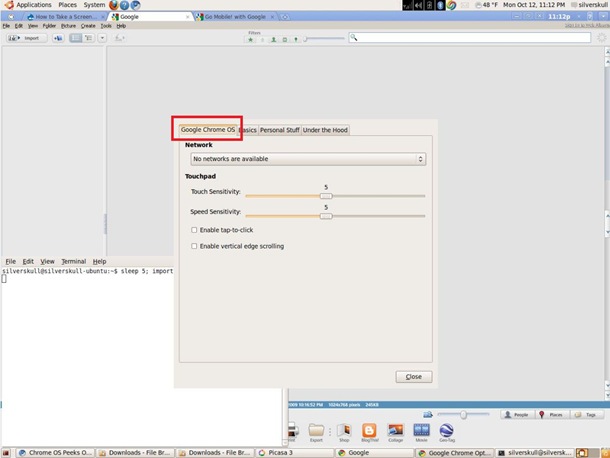Click the new tab button in Chrome
Screen dimensions: 610x458
285,17
